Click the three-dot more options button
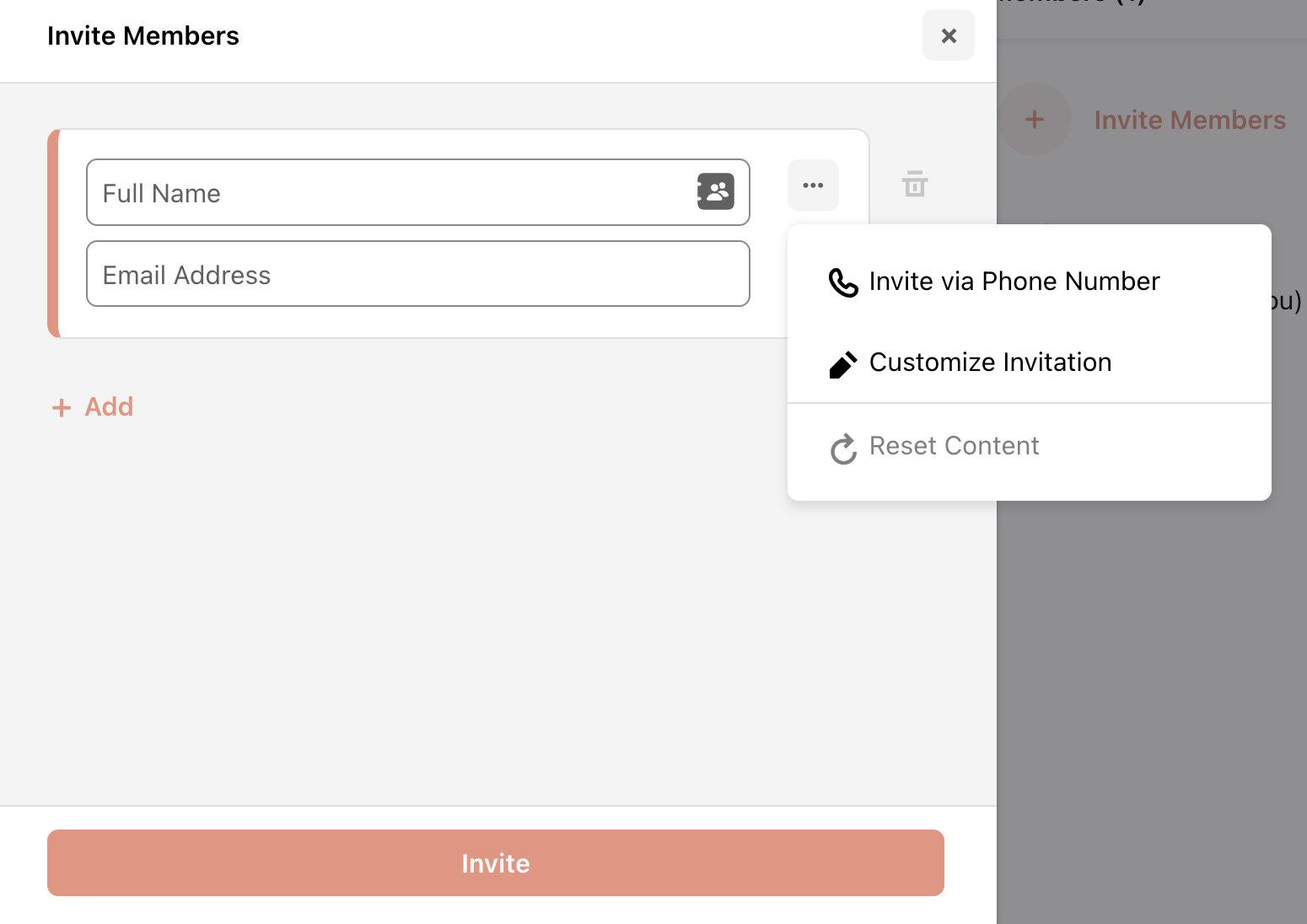This screenshot has height=924, width=1307. click(813, 185)
